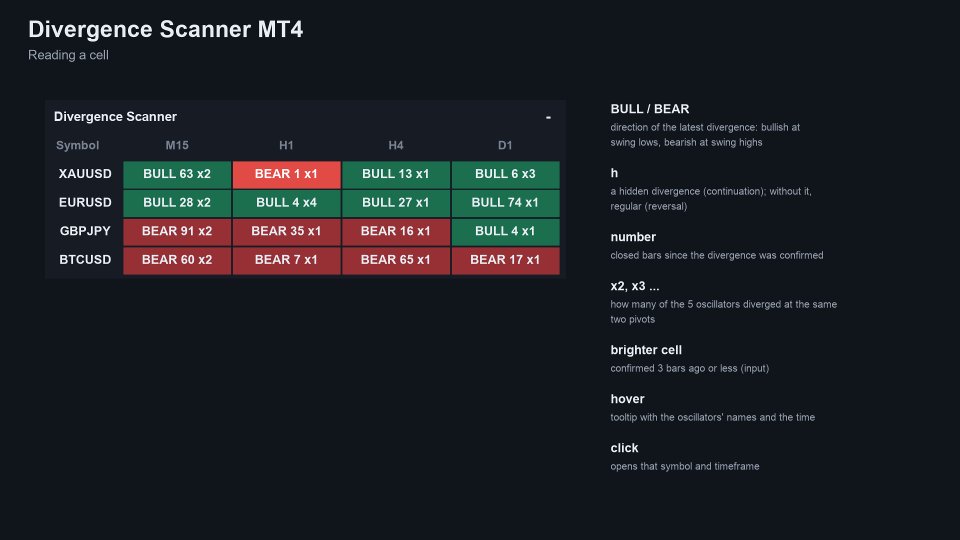Viewport: 960px width, 540px height.
Task: Collapse the Divergence Scanner panel with minus button
Action: [x=548, y=117]
